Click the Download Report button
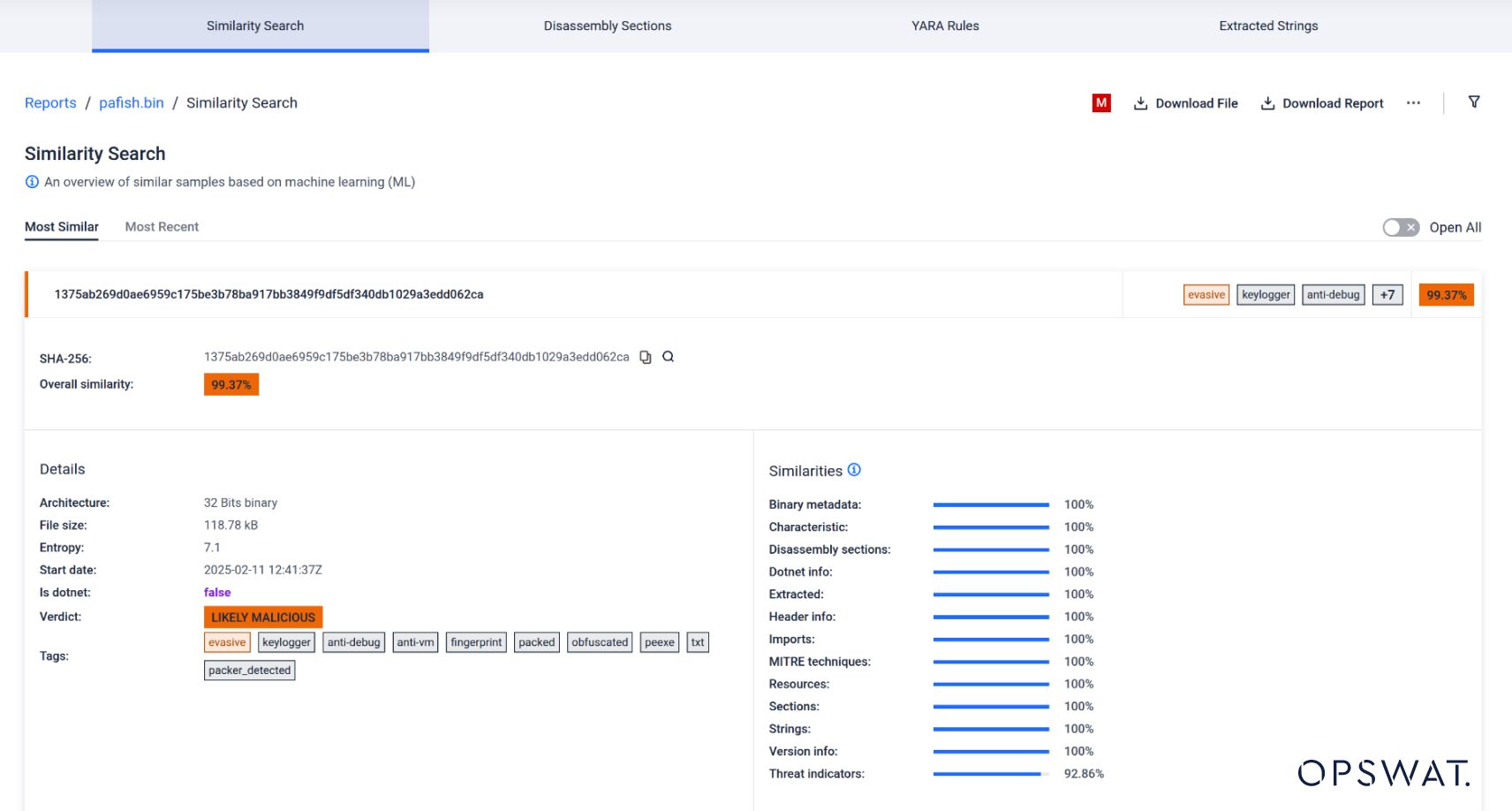This screenshot has height=811, width=1512. point(1322,103)
